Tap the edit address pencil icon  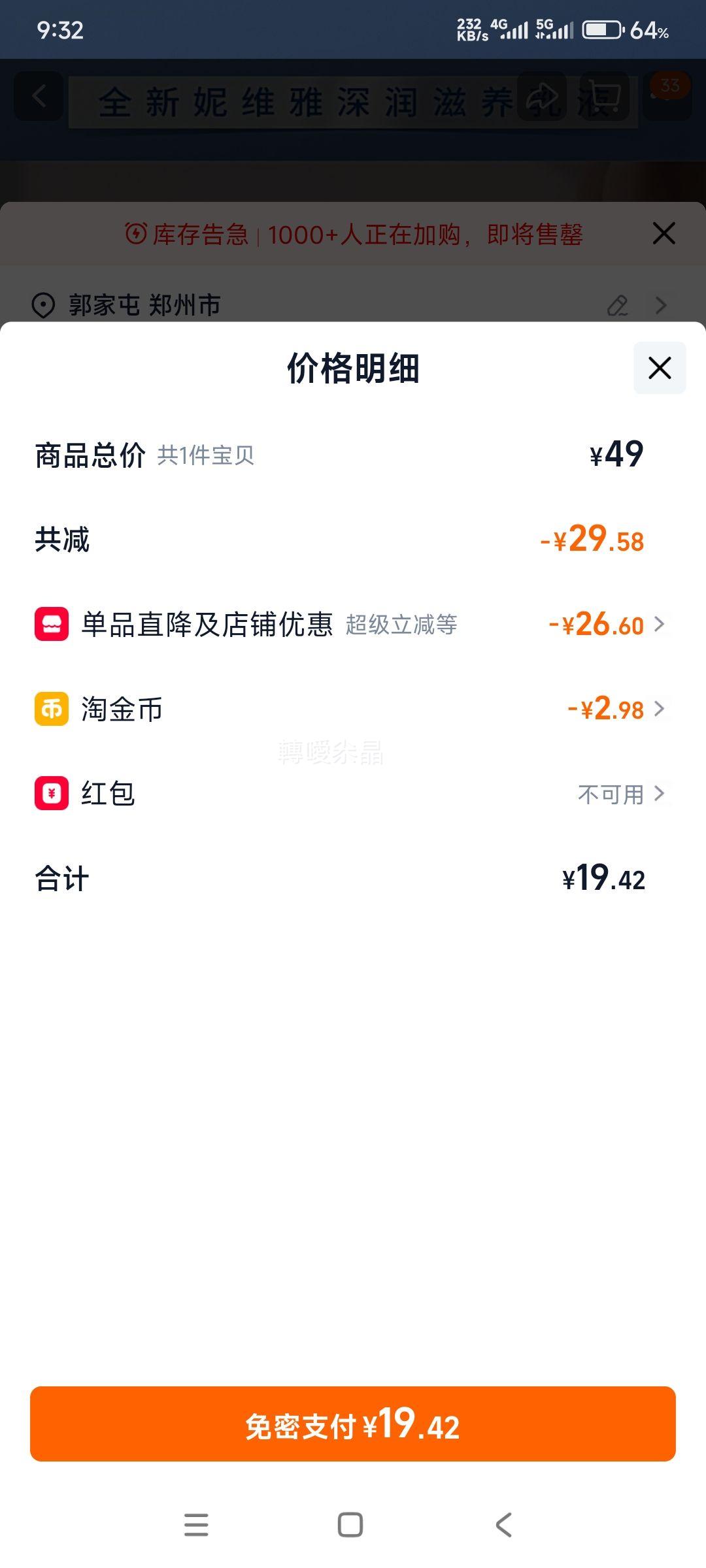617,305
